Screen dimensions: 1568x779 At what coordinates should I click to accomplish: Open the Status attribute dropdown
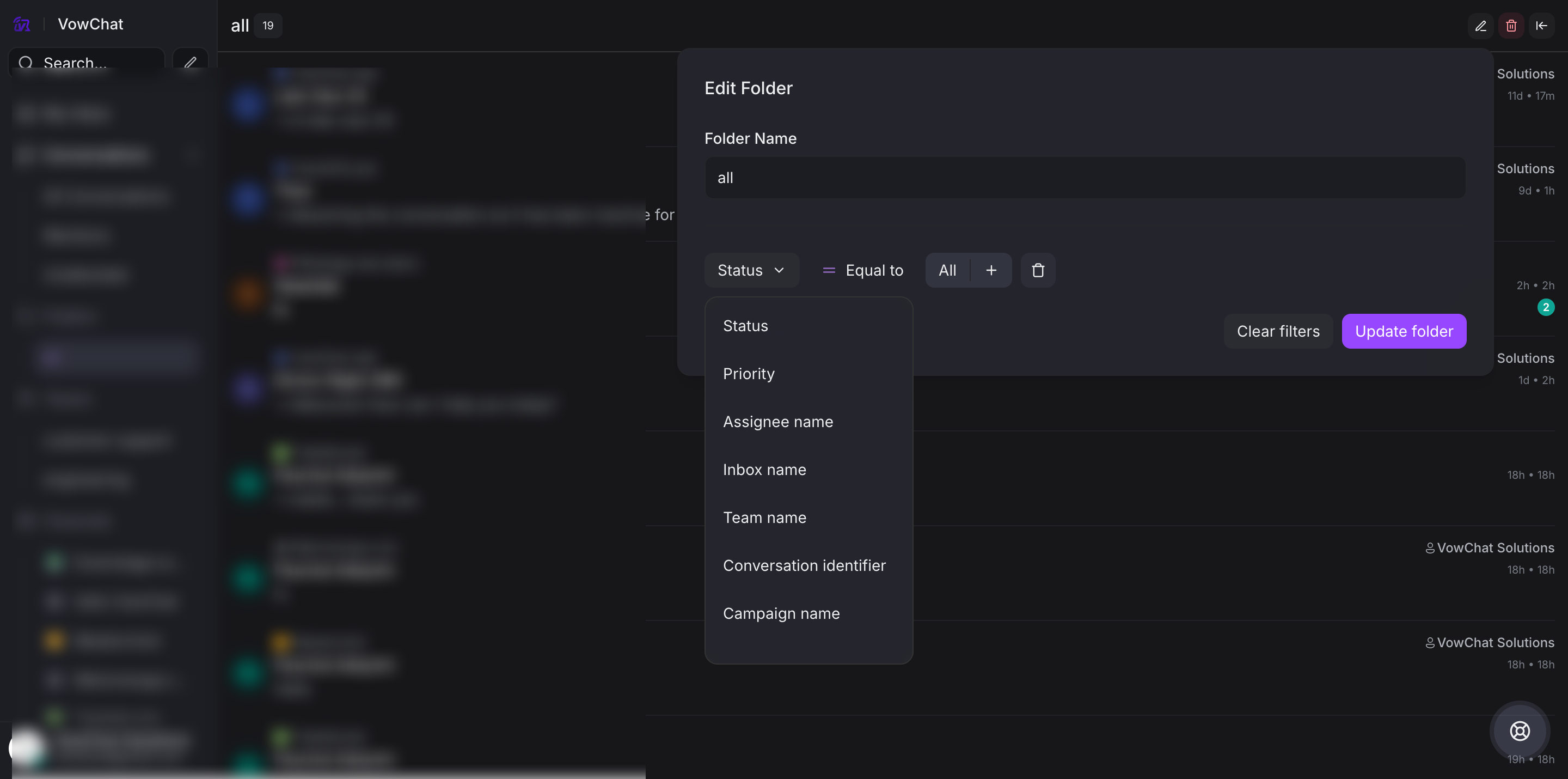click(x=751, y=270)
